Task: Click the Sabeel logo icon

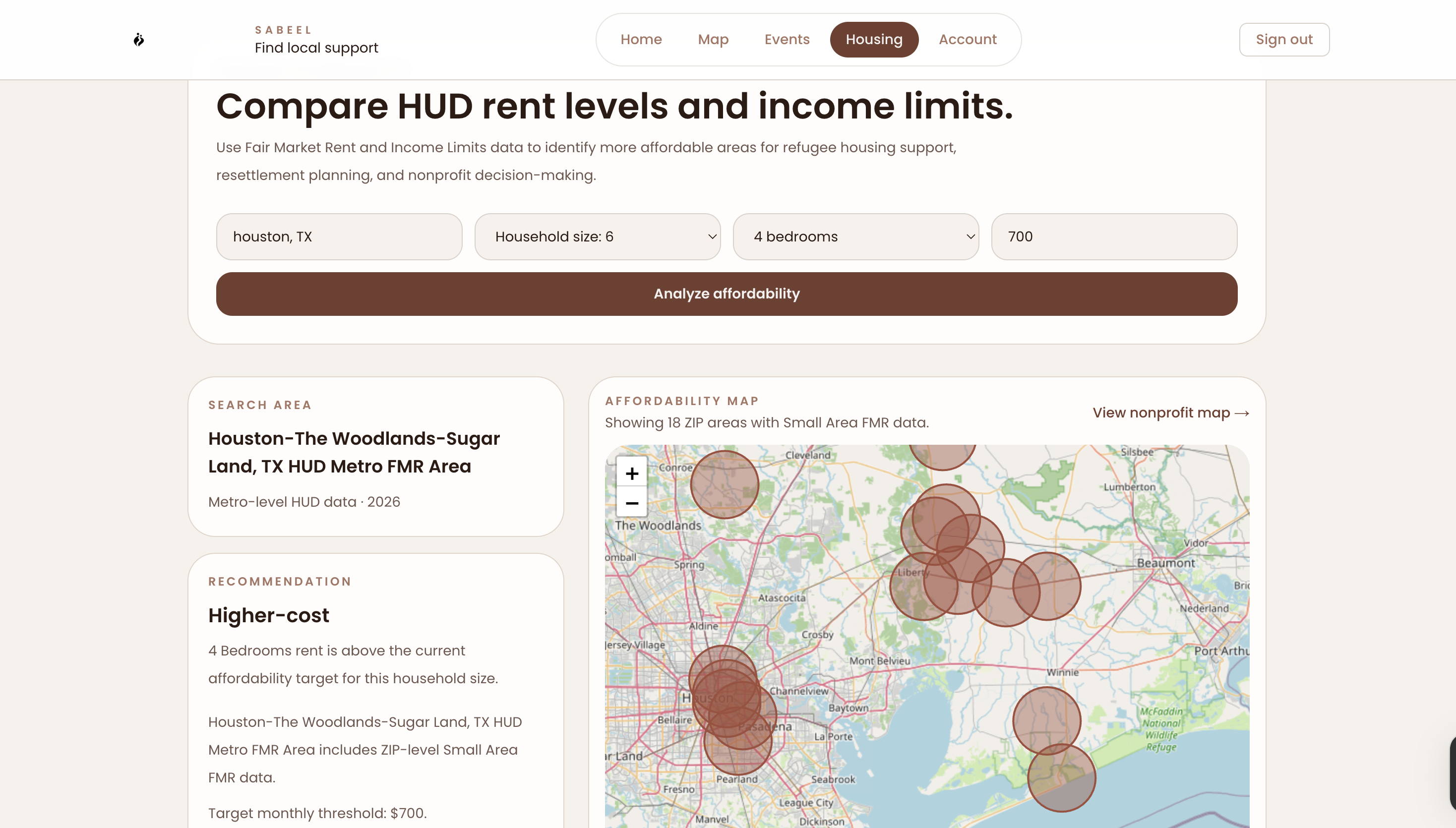Action: [x=139, y=39]
